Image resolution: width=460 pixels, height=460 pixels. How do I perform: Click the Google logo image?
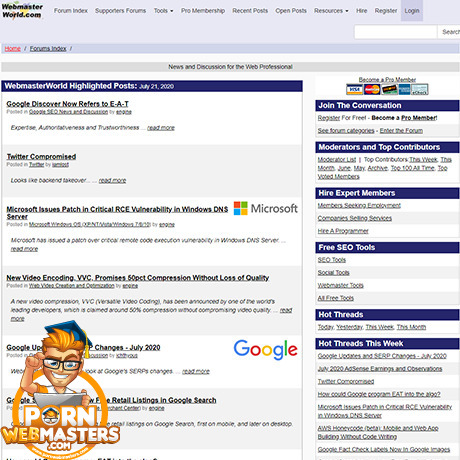click(x=265, y=350)
